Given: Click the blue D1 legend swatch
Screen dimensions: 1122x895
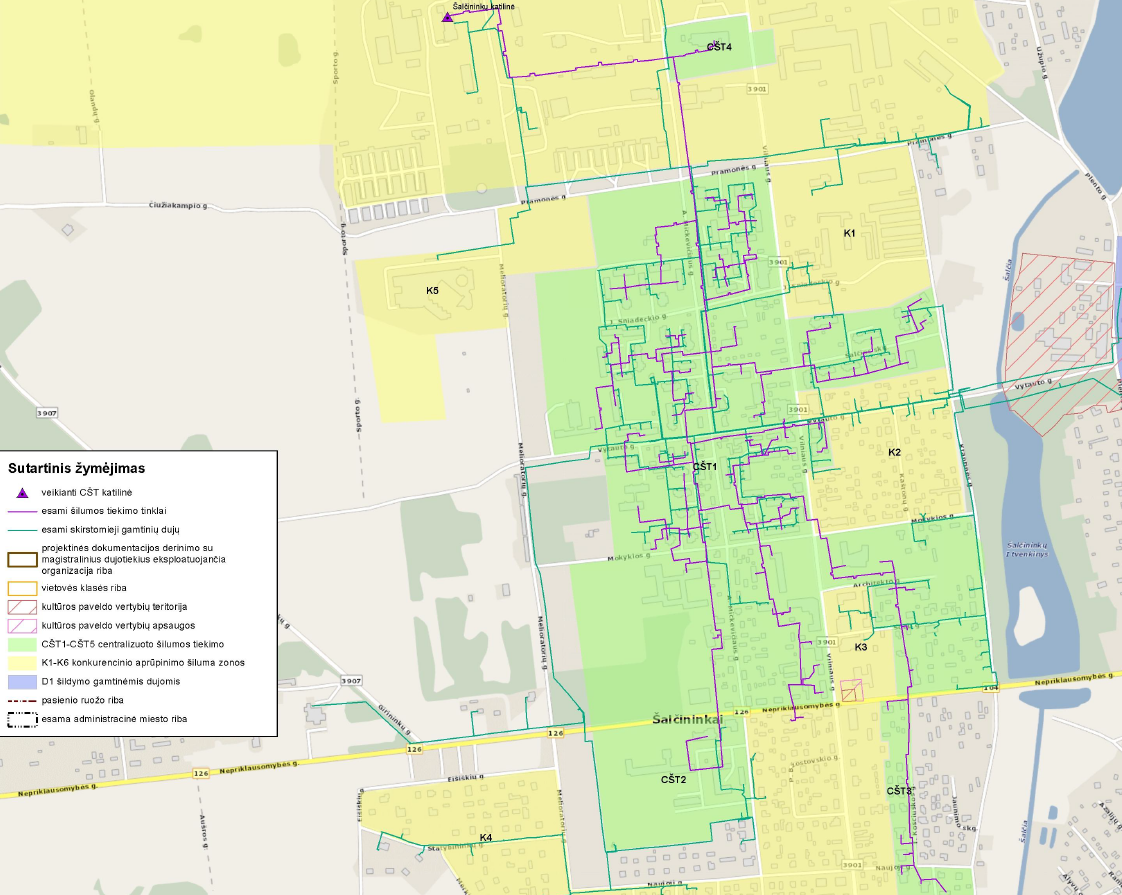Looking at the screenshot, I should tap(22, 682).
